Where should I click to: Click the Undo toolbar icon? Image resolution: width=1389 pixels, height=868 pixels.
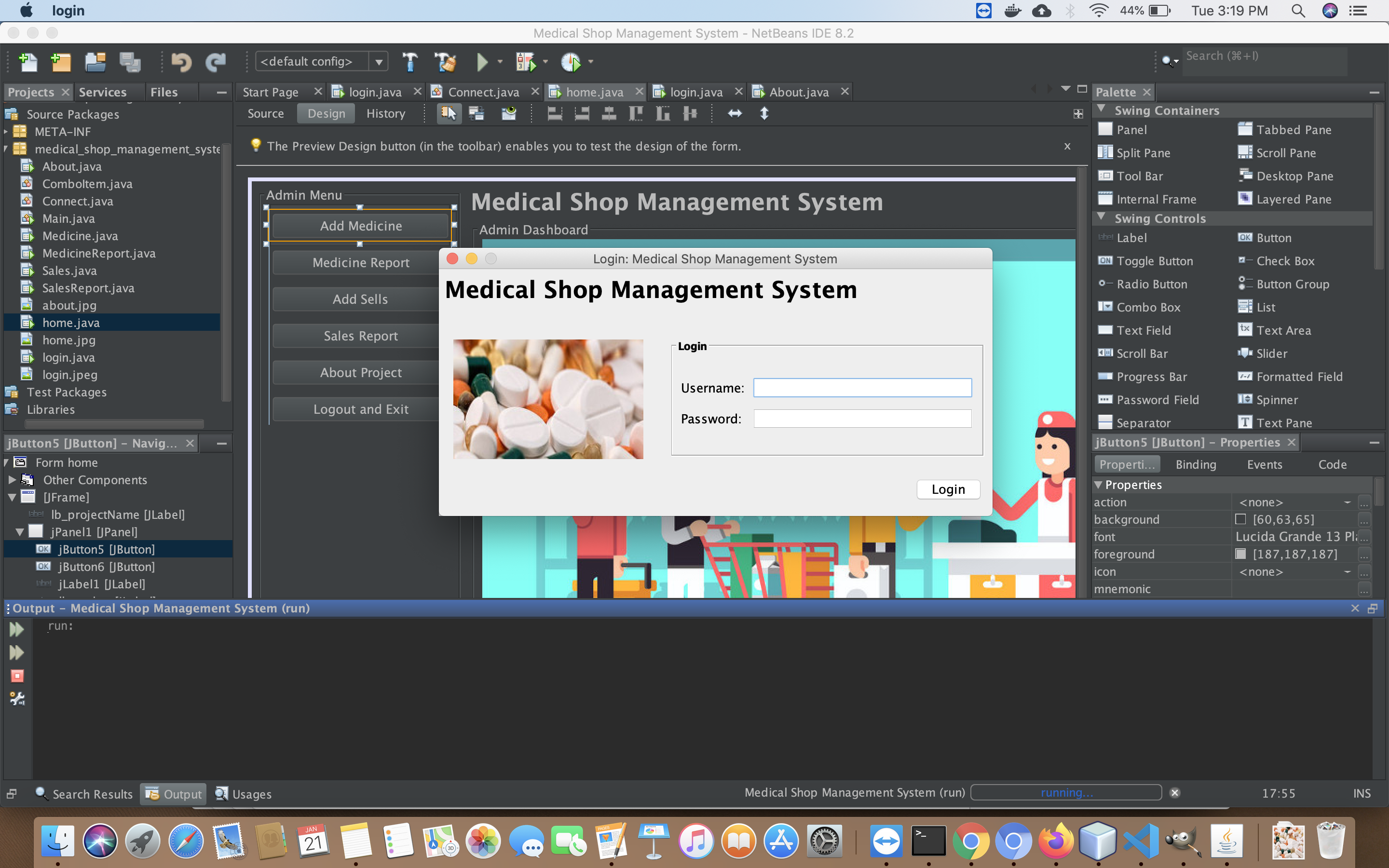coord(180,63)
